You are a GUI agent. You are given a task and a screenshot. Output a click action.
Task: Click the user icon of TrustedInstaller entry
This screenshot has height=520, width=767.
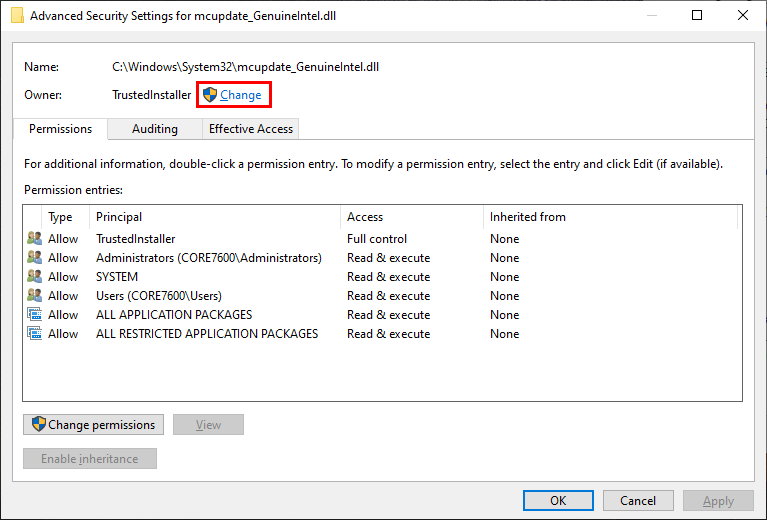(x=34, y=238)
